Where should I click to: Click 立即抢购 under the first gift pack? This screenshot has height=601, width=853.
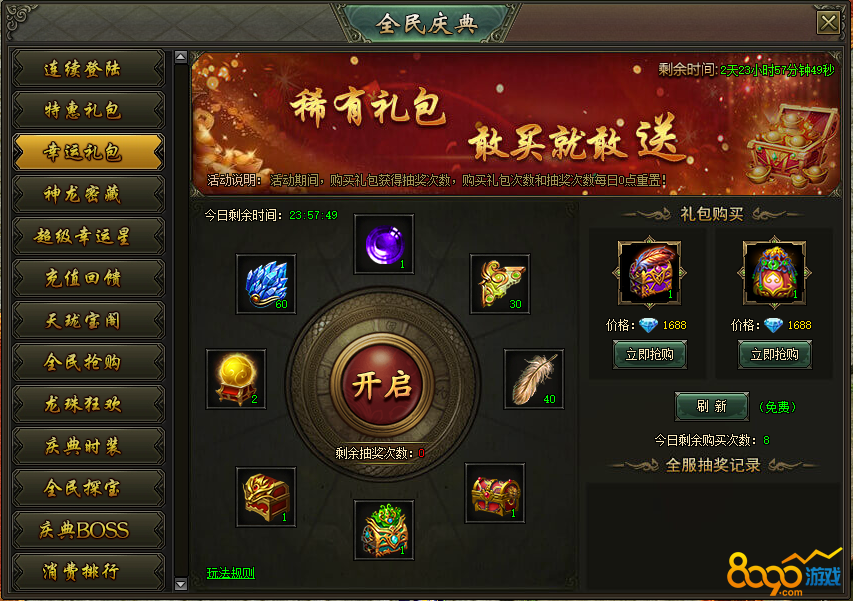tap(650, 355)
